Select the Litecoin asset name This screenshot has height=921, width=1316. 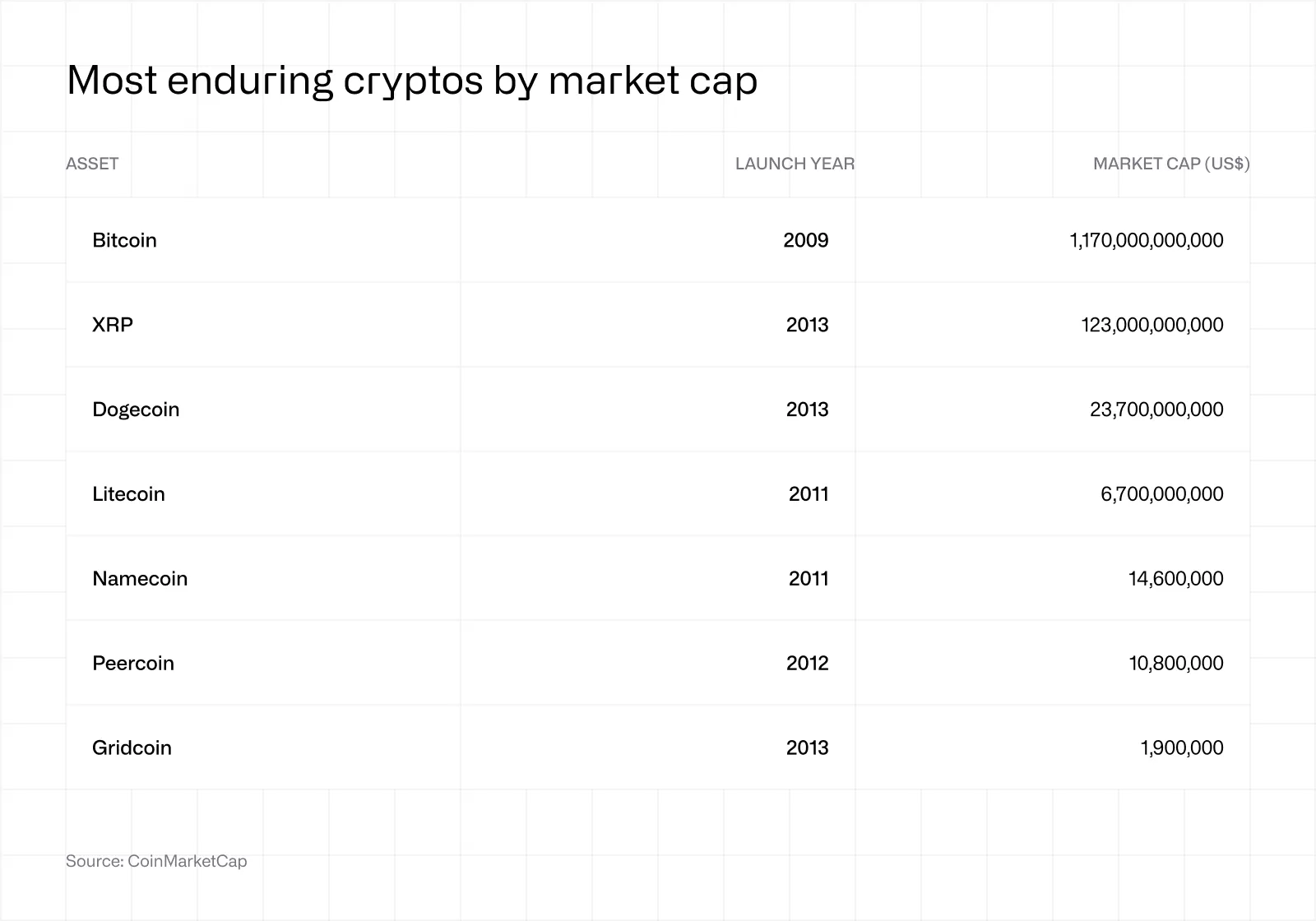(128, 494)
